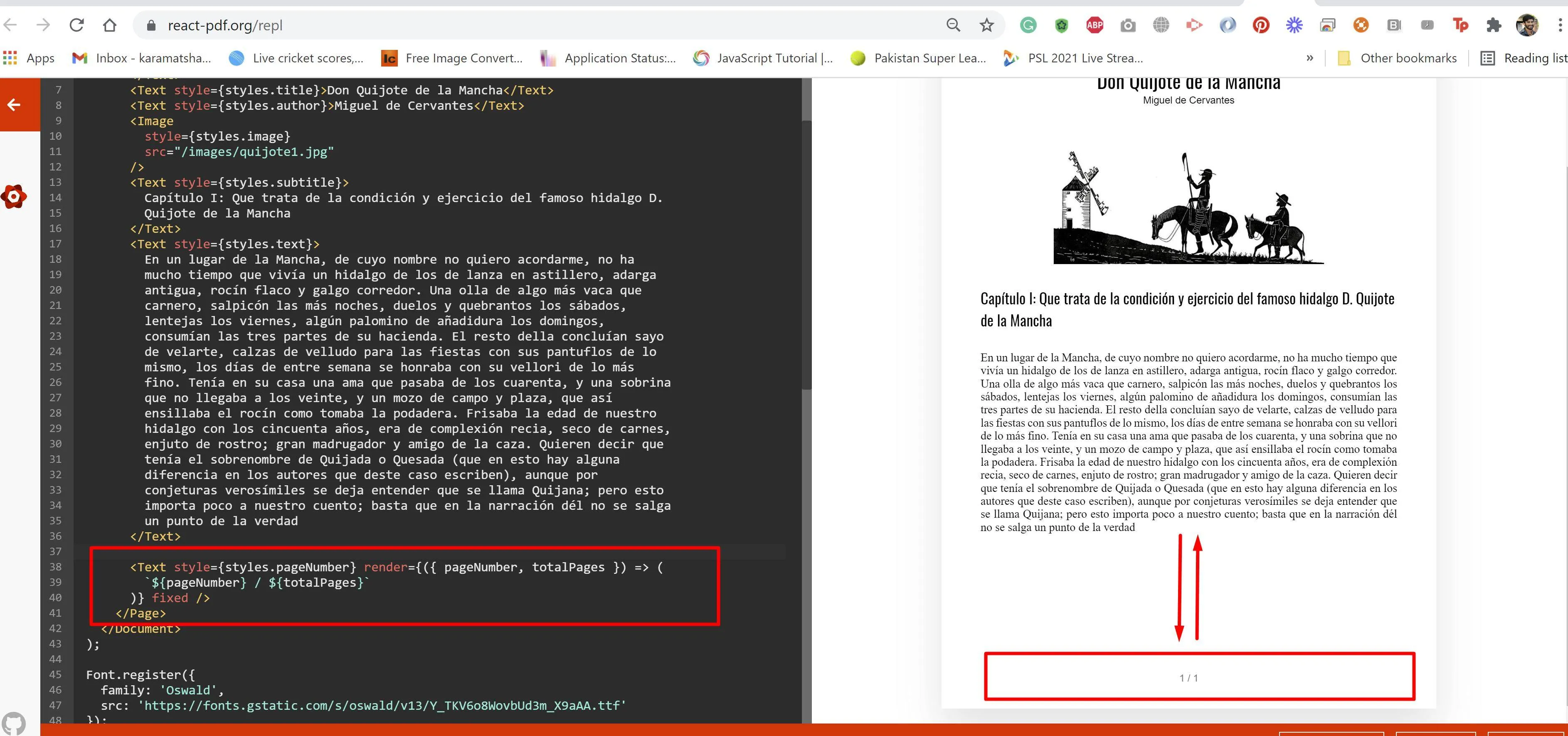The height and width of the screenshot is (736, 1568).
Task: Open the AdBlock Plus extension
Action: coord(1095,25)
